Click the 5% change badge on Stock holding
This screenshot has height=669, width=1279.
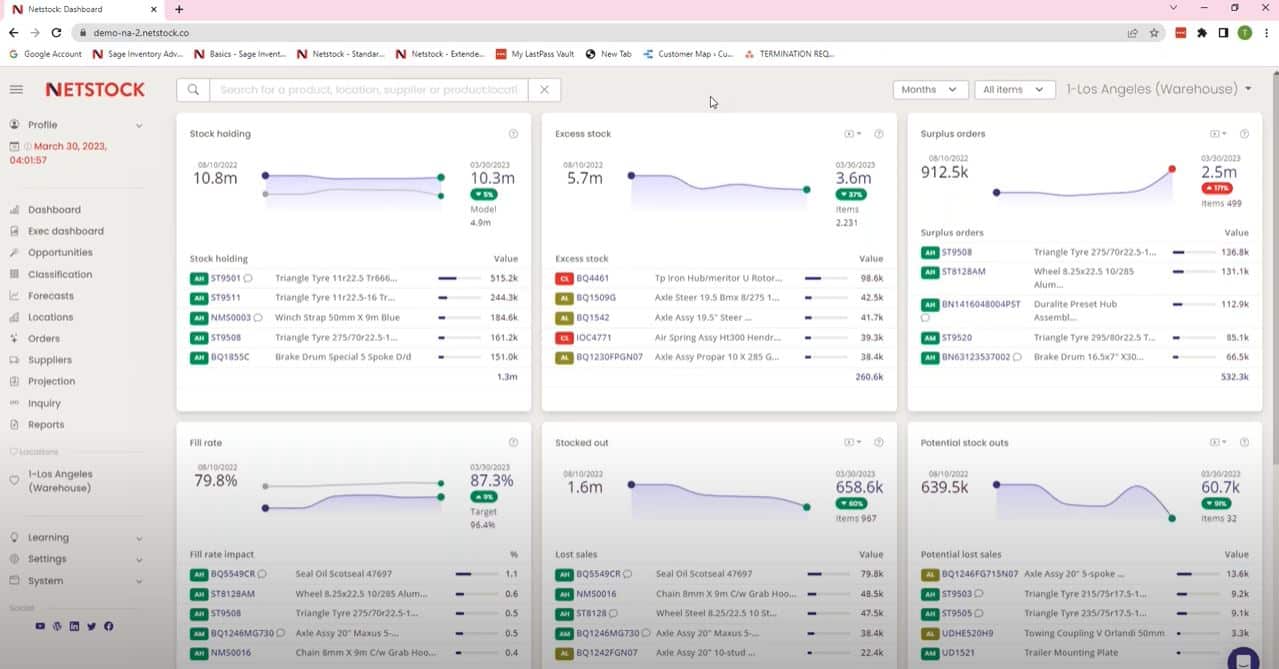tap(484, 194)
